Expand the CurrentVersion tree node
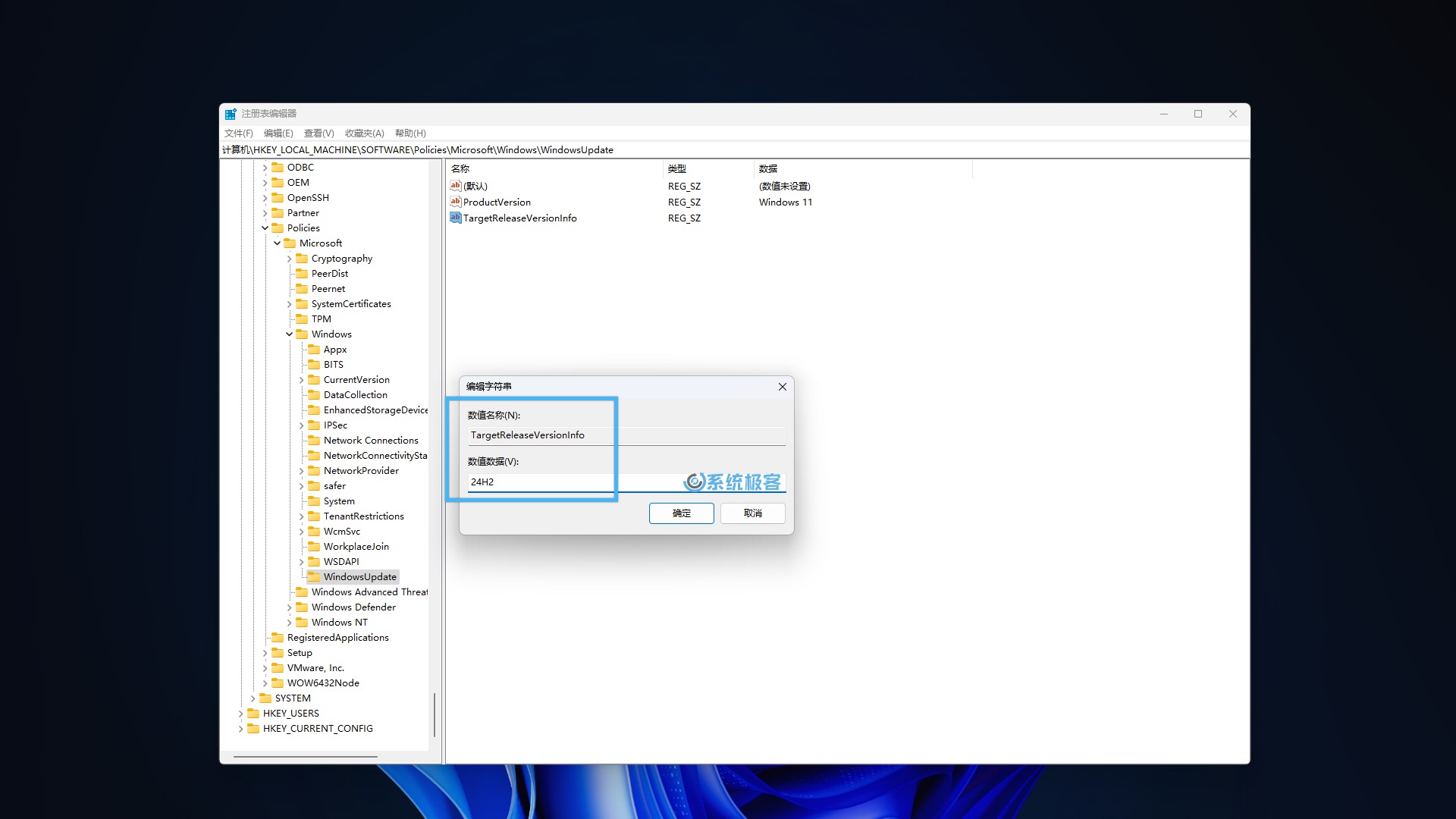The width and height of the screenshot is (1456, 819). (x=301, y=380)
